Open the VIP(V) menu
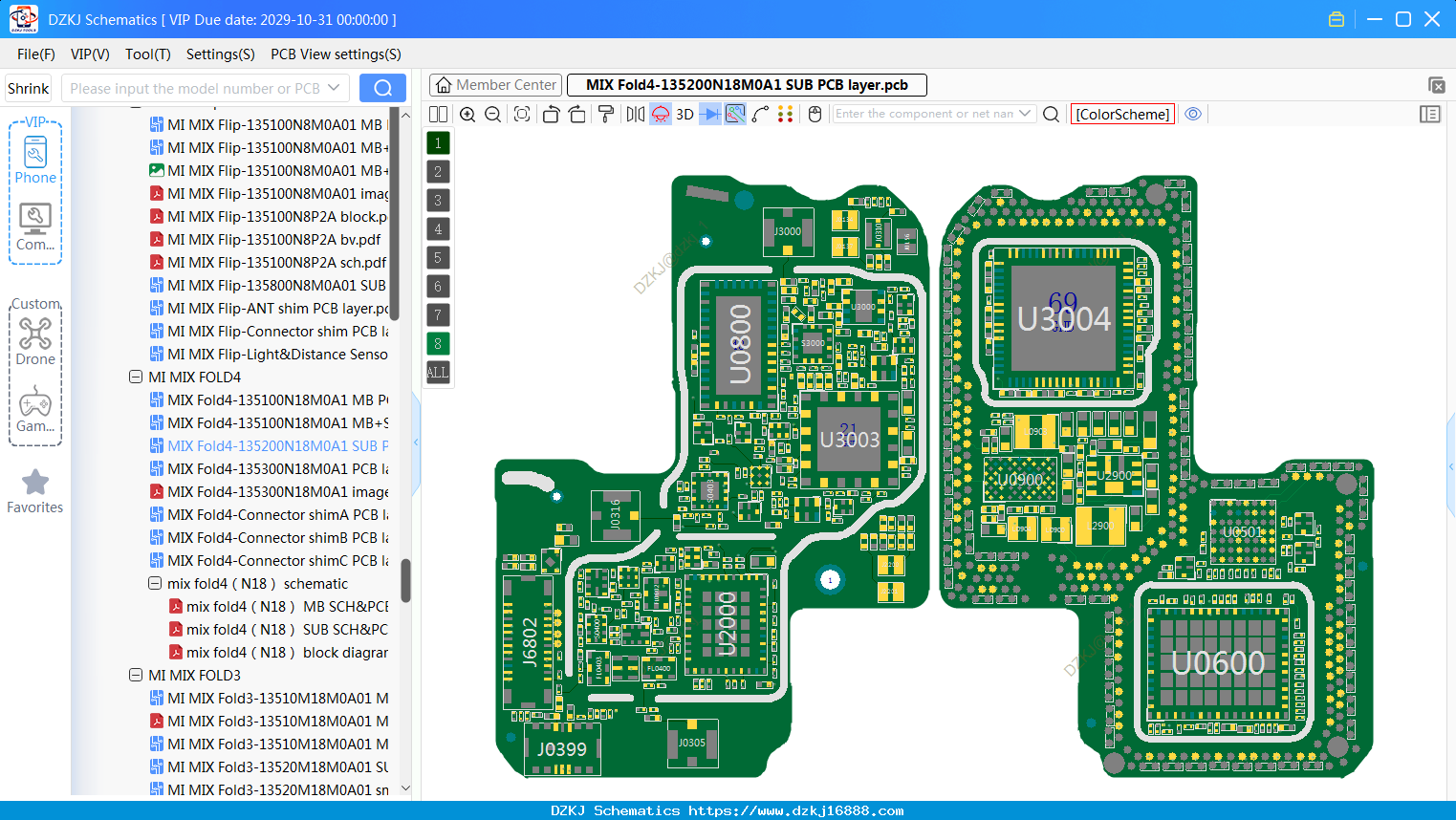The width and height of the screenshot is (1456, 820). 90,54
